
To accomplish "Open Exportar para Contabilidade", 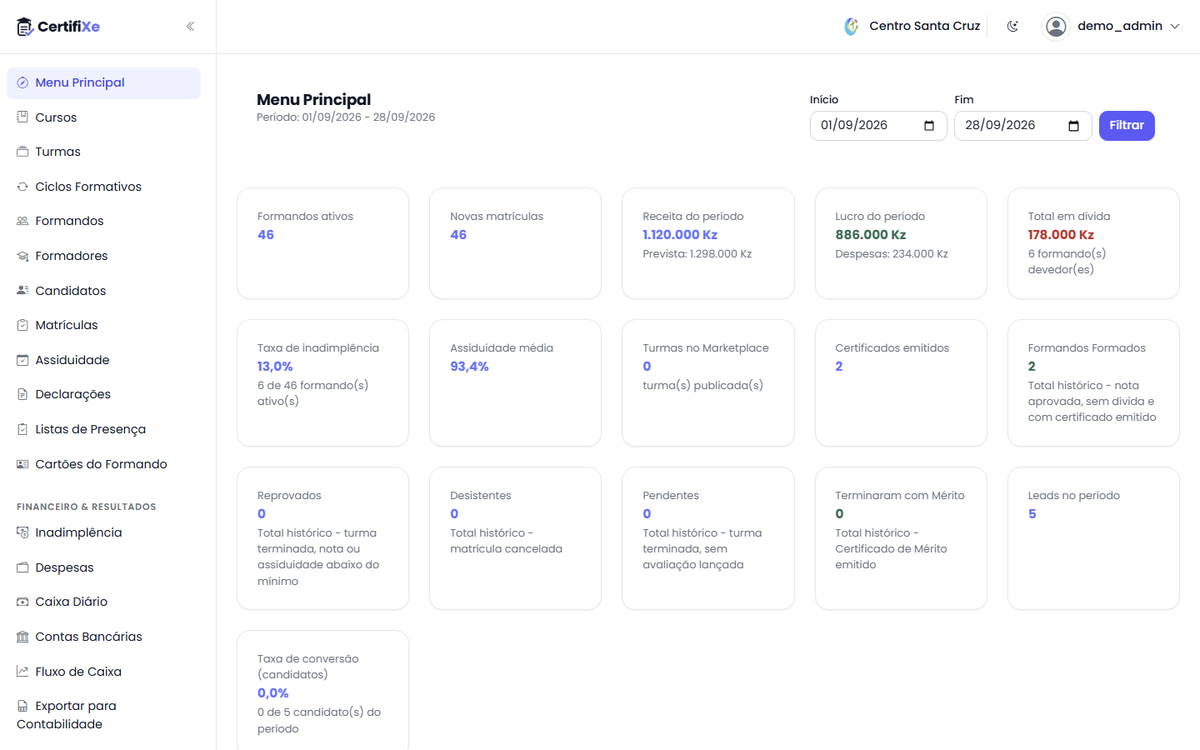I will click(x=104, y=715).
